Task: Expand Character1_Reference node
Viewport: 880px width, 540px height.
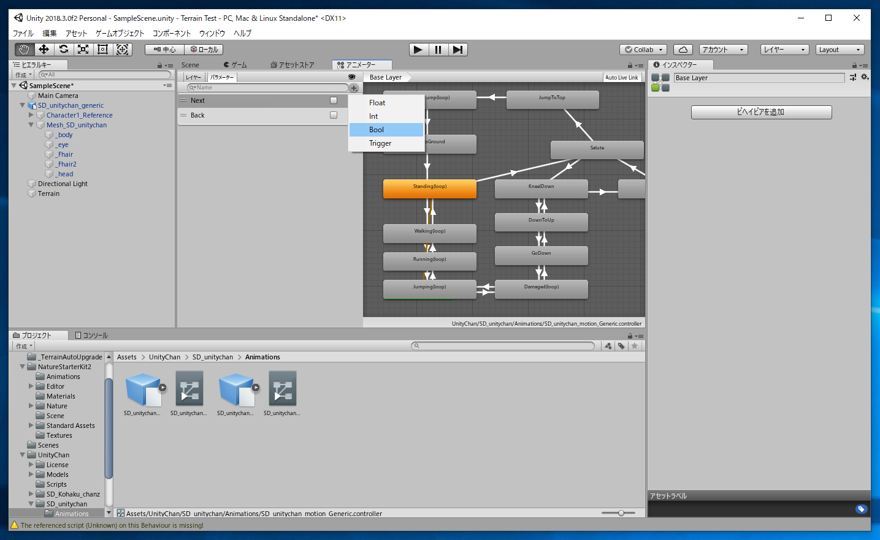Action: click(x=31, y=115)
